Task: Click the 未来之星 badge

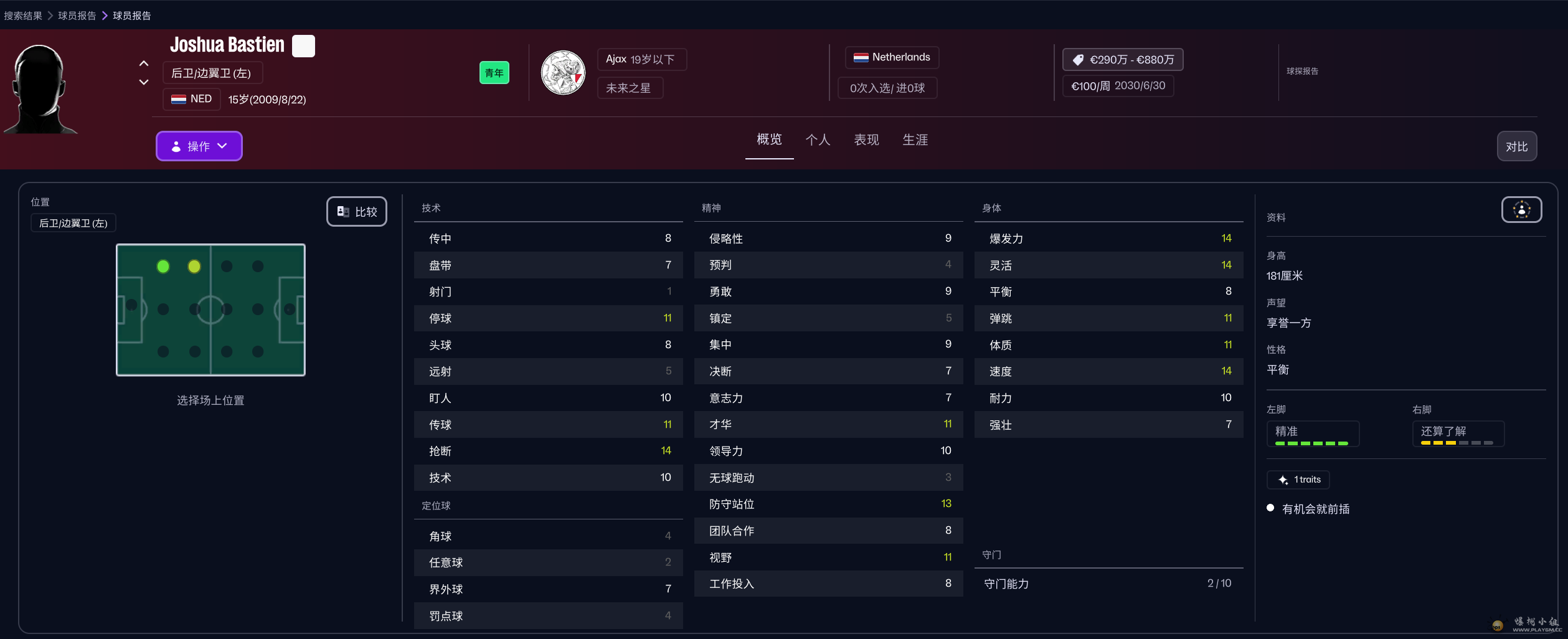Action: pyautogui.click(x=630, y=88)
